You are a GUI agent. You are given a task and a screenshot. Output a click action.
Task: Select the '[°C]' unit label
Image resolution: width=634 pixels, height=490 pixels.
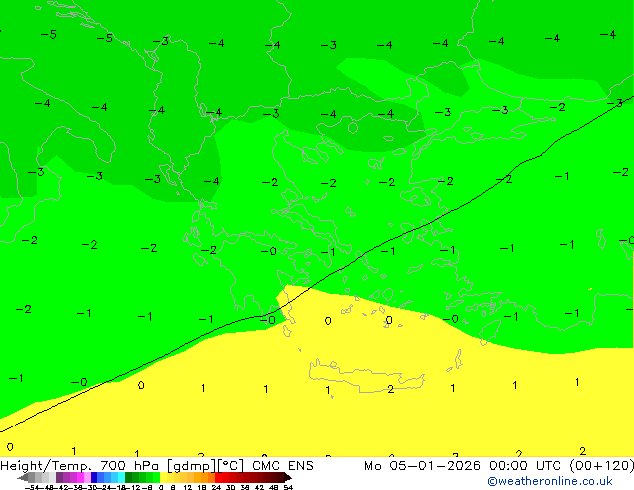click(230, 466)
